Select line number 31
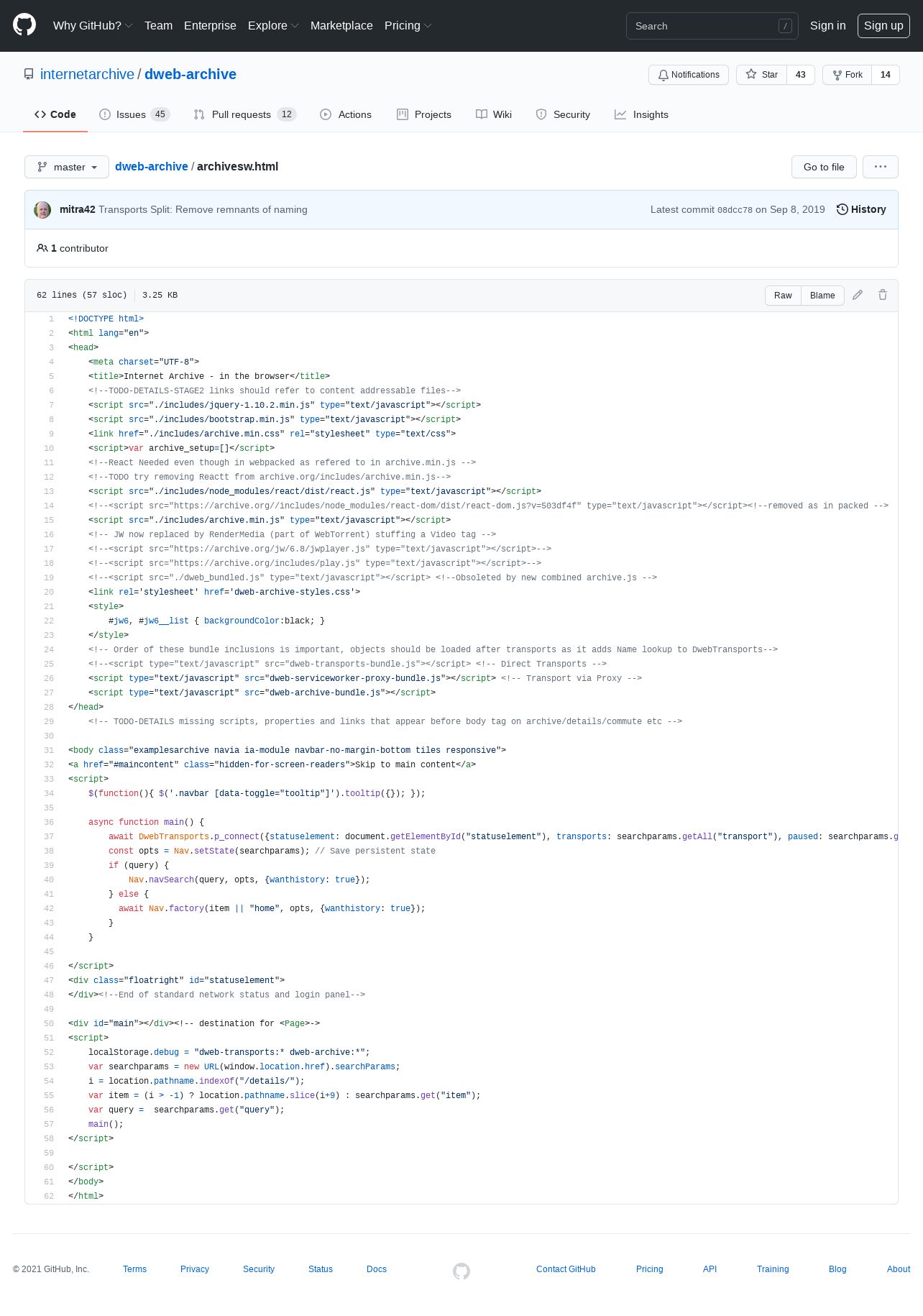Image resolution: width=923 pixels, height=1316 pixels. point(49,750)
